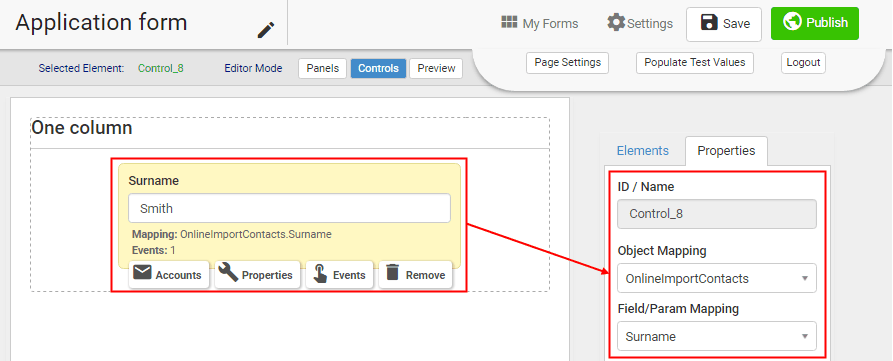Switch editor mode to Preview

click(436, 68)
